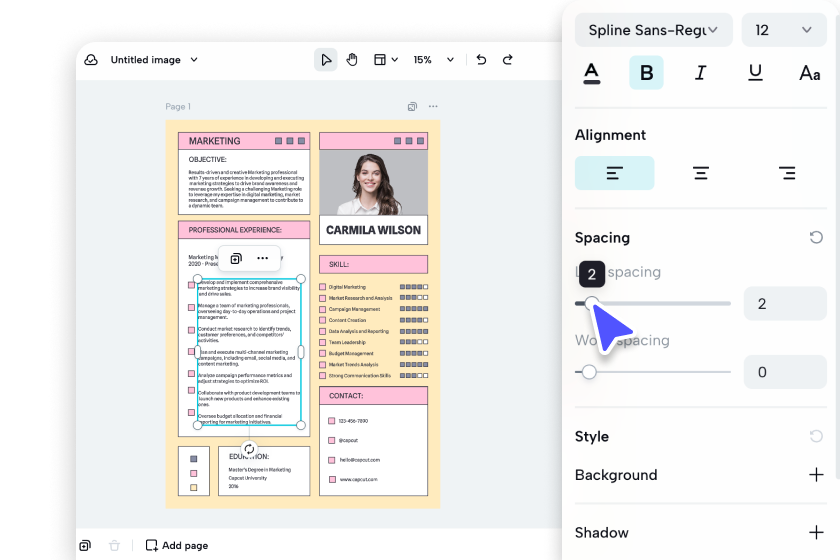840x560 pixels.
Task: Open Page 1 more options menu
Action: [x=433, y=107]
